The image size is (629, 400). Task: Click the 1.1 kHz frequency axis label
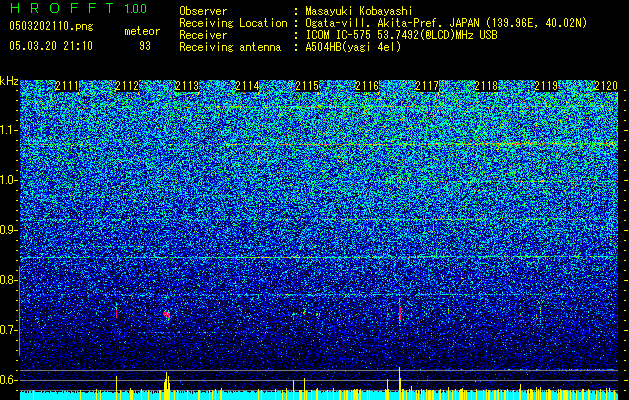pos(8,130)
